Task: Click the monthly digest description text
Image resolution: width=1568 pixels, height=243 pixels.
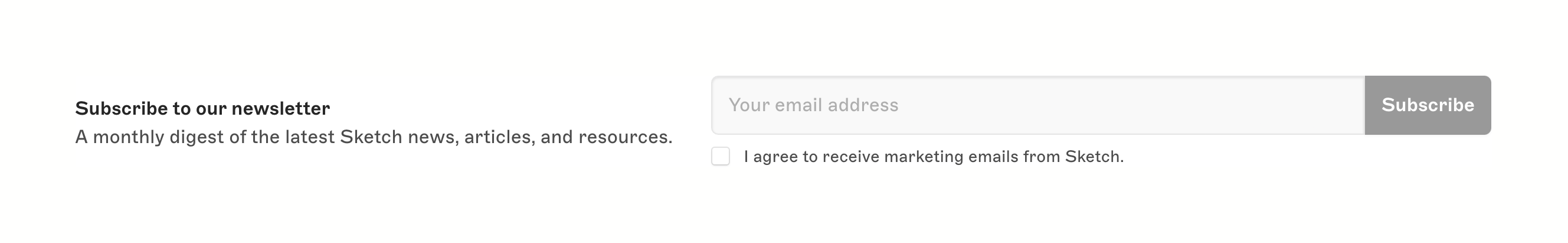Action: point(373,137)
